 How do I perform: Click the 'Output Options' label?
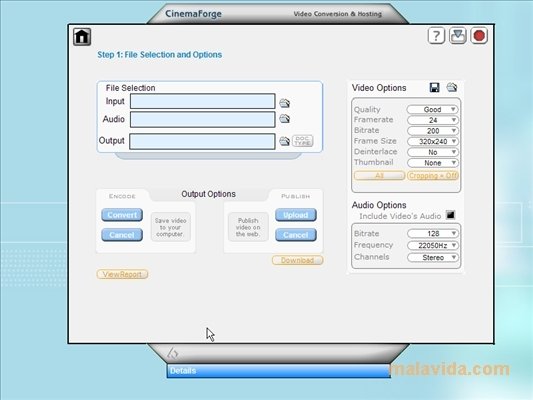208,194
